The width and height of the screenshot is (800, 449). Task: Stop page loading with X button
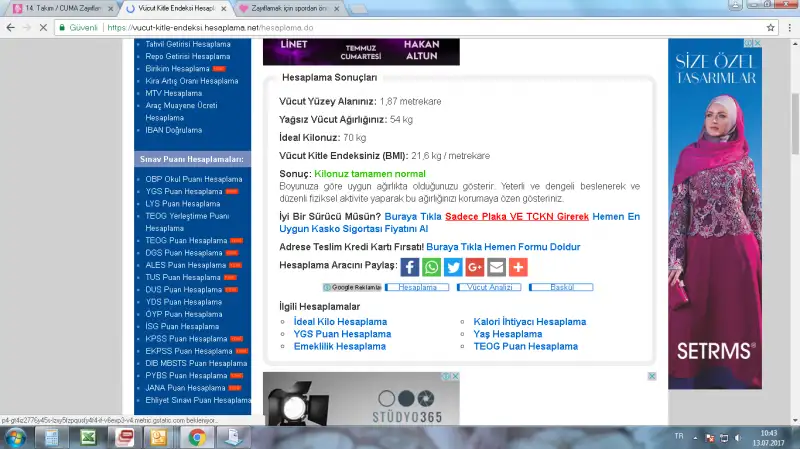[x=43, y=28]
